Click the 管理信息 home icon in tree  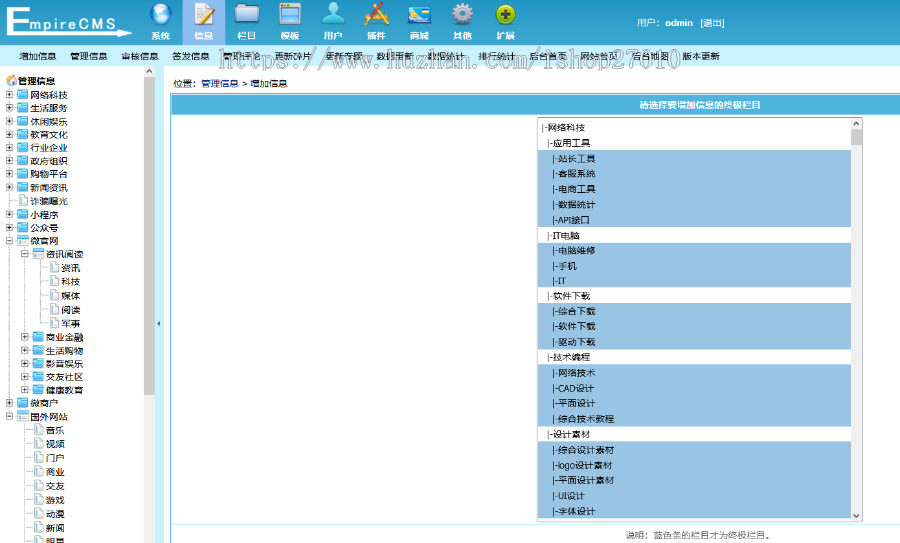click(11, 80)
